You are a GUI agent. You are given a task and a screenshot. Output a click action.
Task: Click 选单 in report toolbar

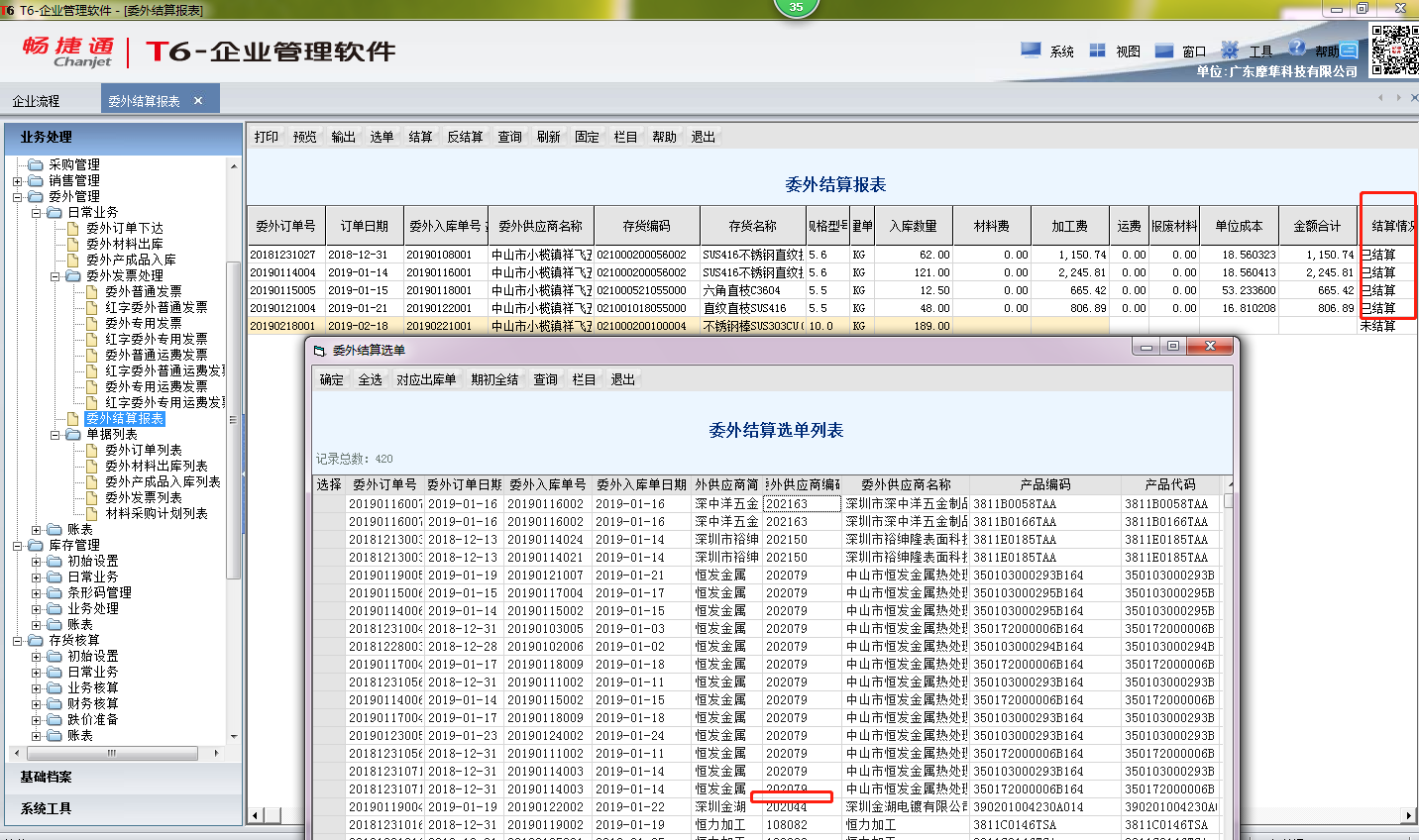click(382, 137)
